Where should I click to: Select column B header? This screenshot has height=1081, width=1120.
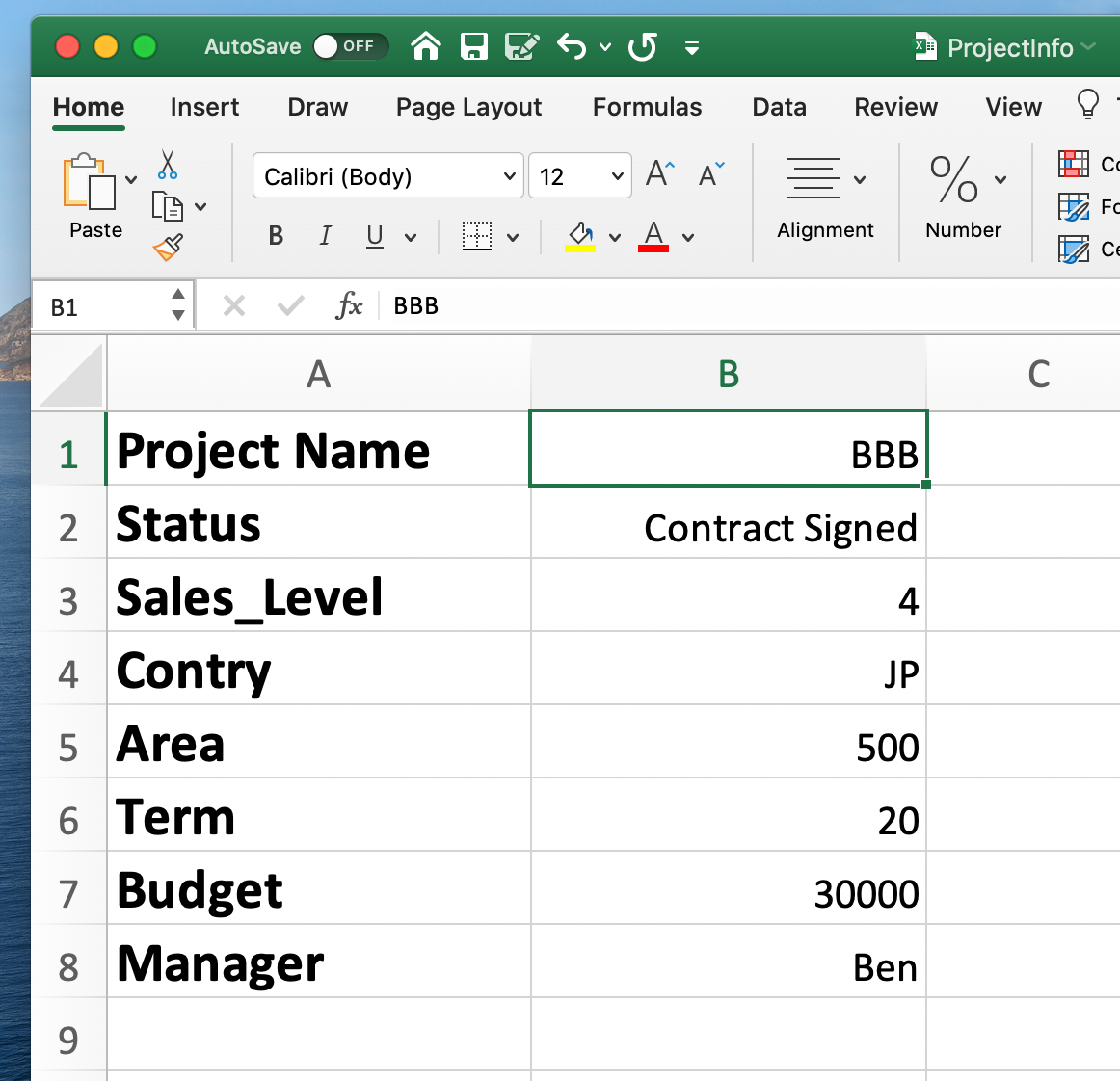pos(729,374)
